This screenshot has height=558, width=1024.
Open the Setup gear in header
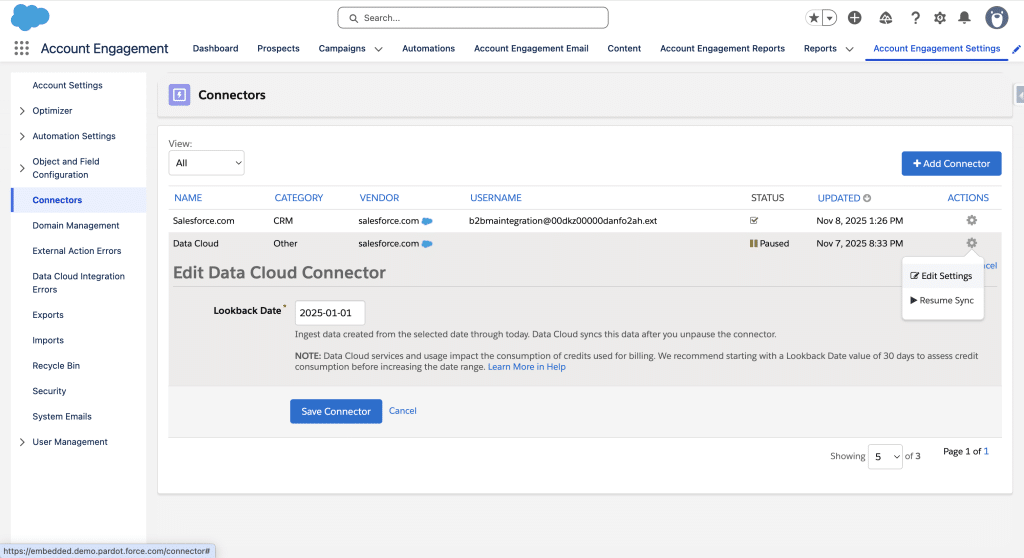[x=939, y=18]
